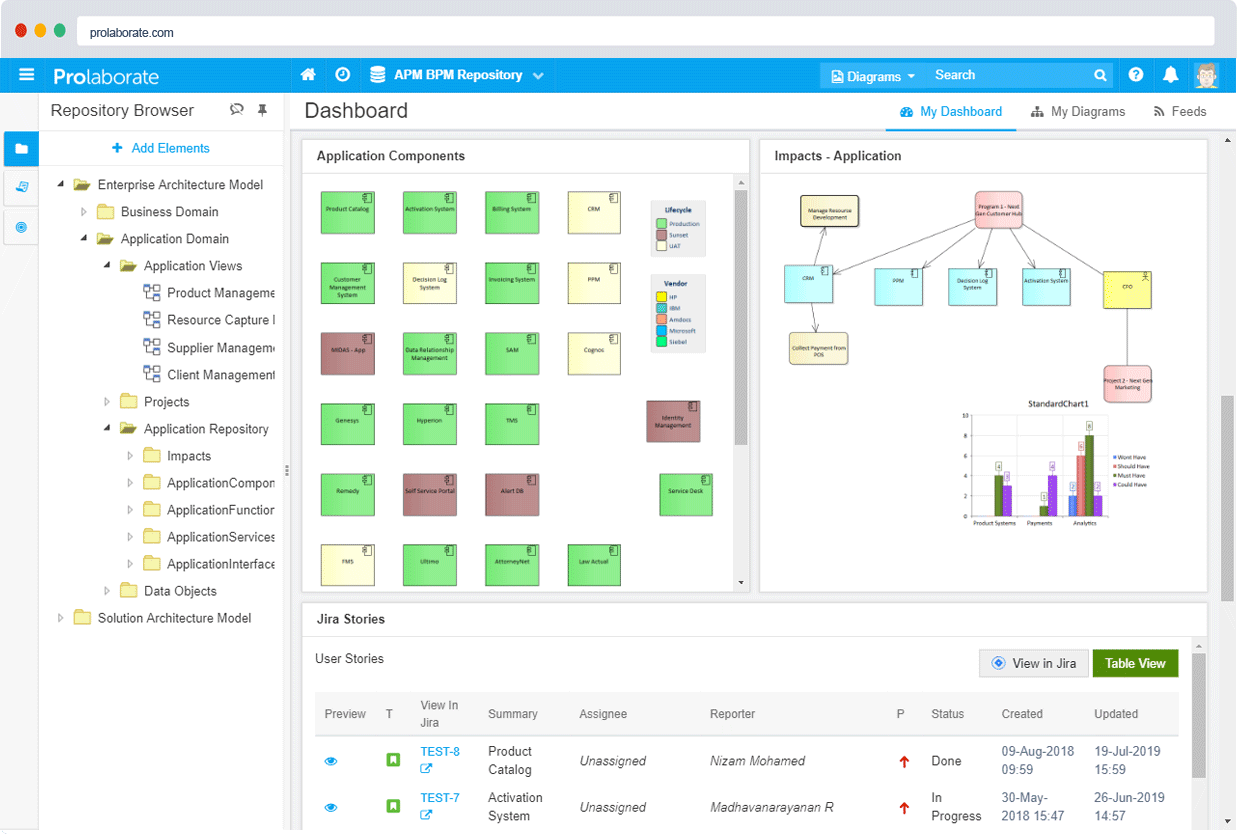Click the HP vendor legend swatch
The height and width of the screenshot is (834, 1237).
click(x=661, y=297)
